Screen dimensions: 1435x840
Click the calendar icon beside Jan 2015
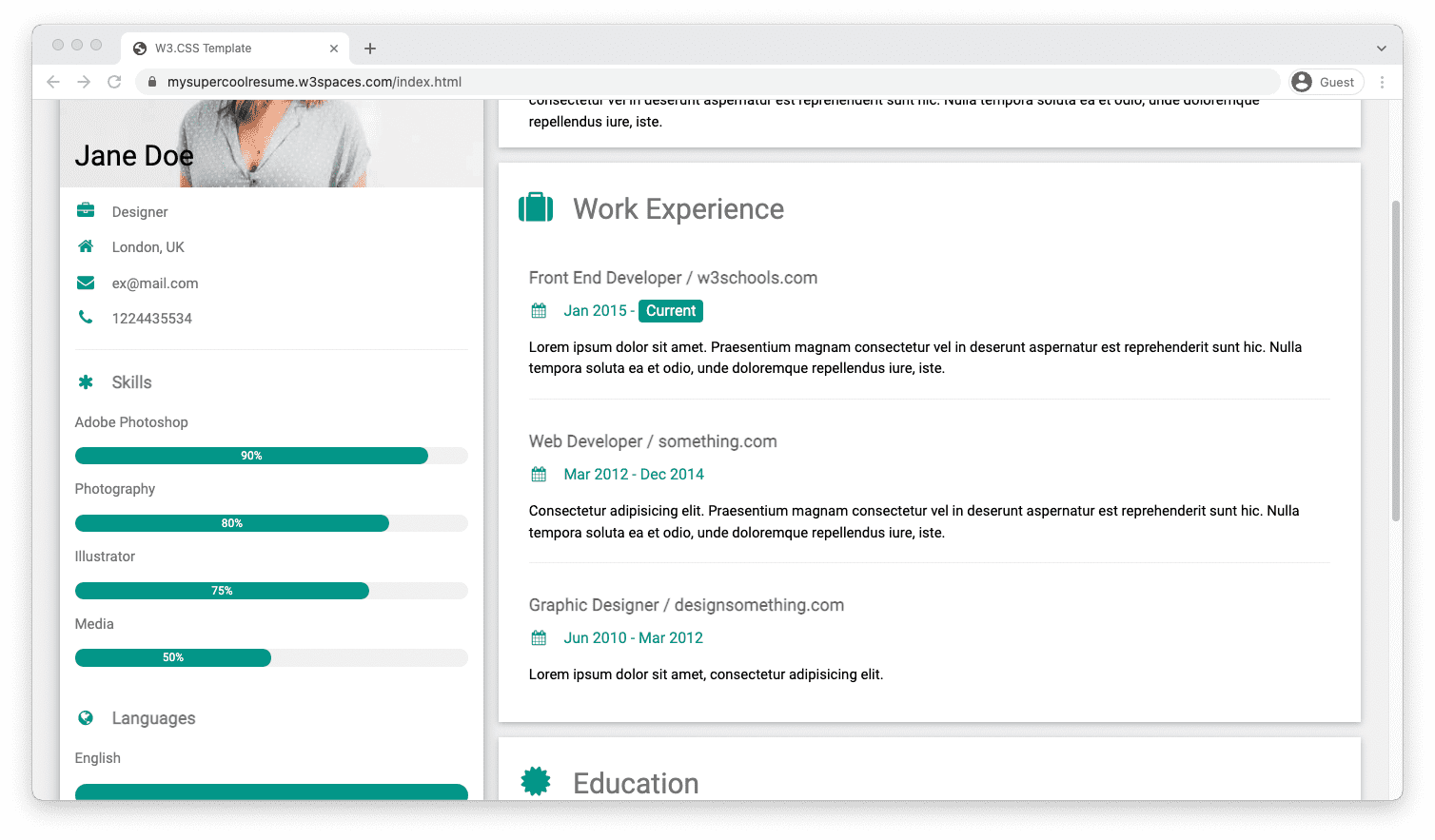coord(539,310)
